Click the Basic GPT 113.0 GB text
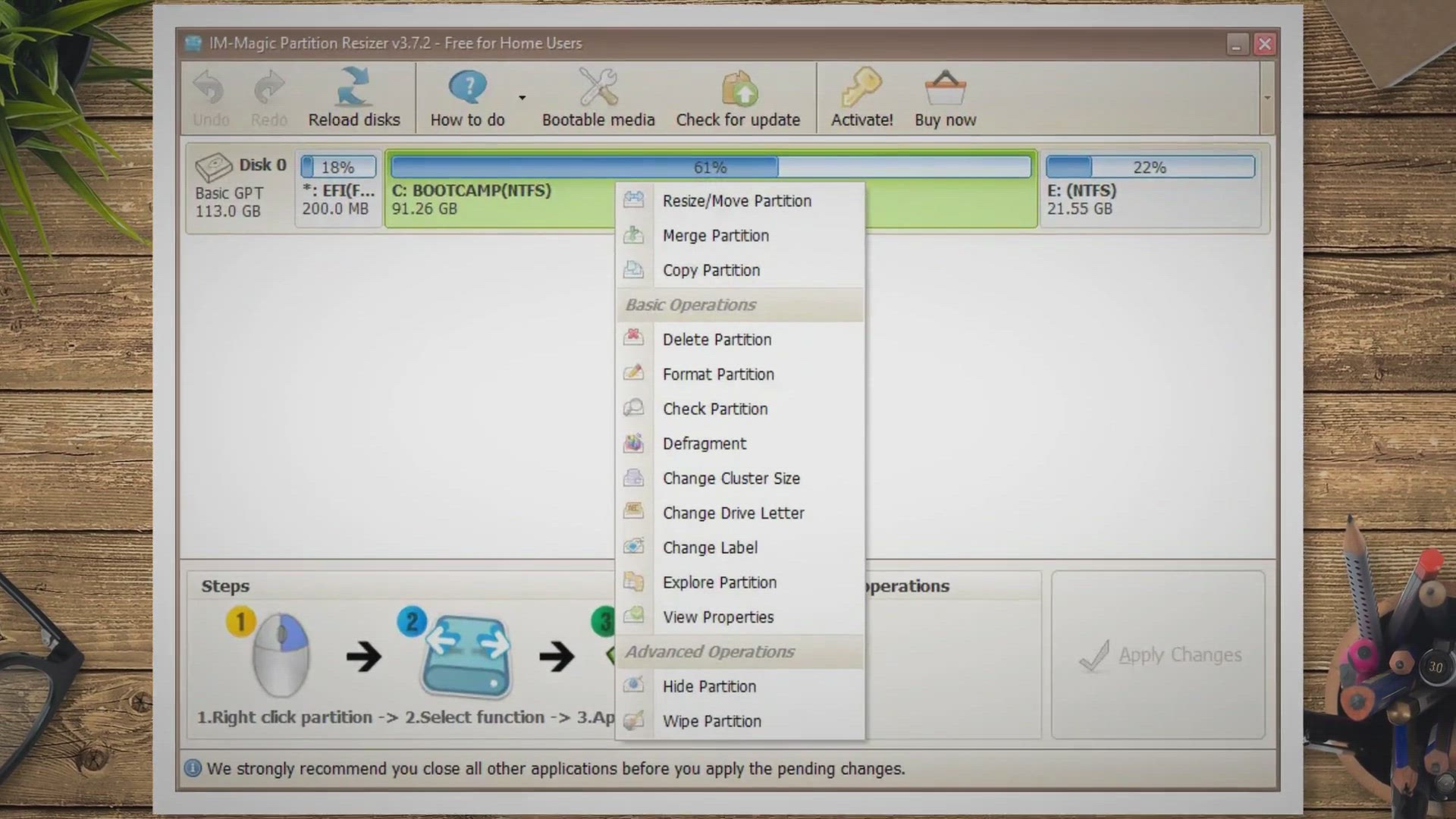This screenshot has height=819, width=1456. click(229, 202)
